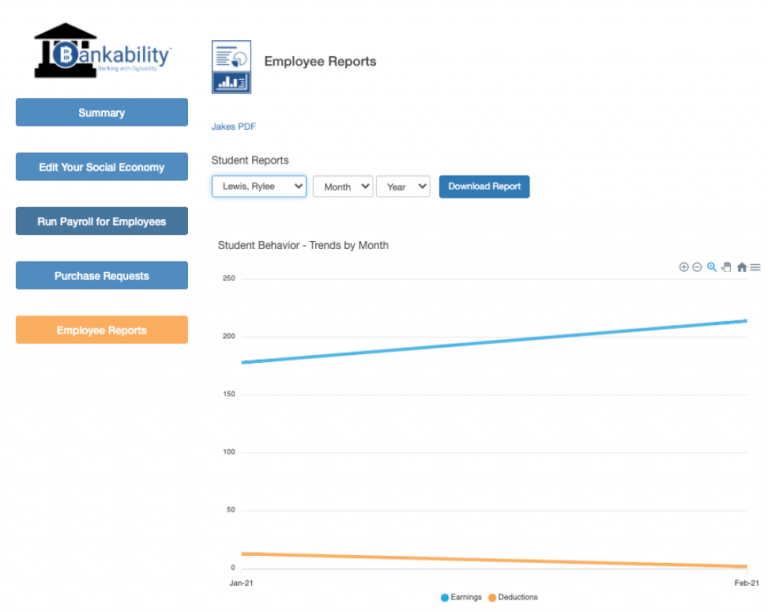This screenshot has height=612, width=768.
Task: Expand the Month dropdown
Action: 342,186
